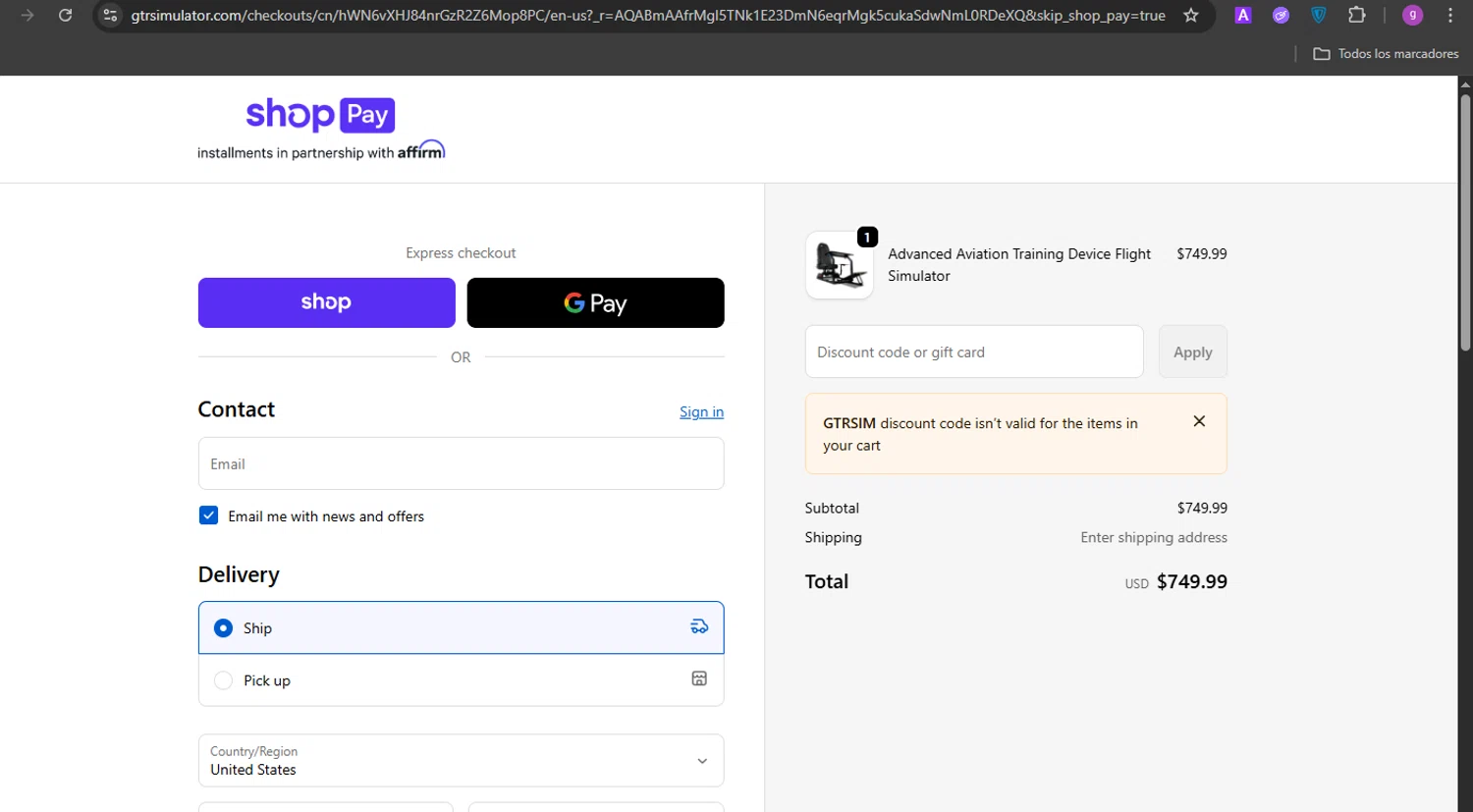The image size is (1473, 812).
Task: Click the shipping truck icon
Action: 699,626
